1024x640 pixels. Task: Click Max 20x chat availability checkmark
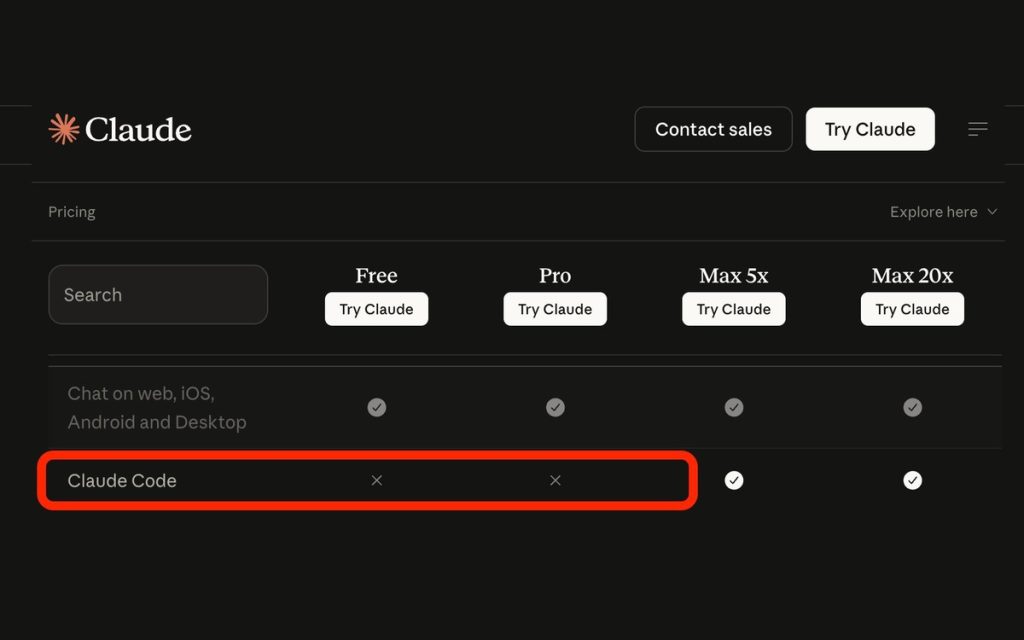pyautogui.click(x=912, y=407)
